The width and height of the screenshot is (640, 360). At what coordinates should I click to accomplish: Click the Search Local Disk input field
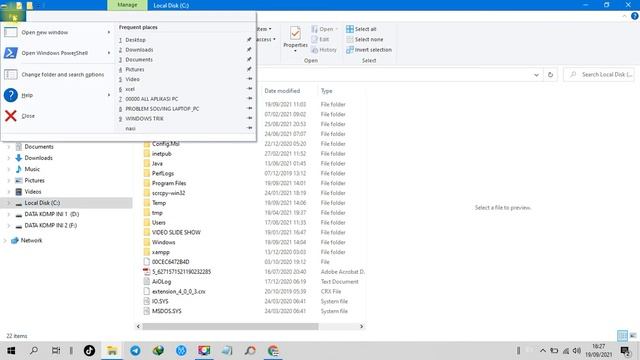point(600,75)
